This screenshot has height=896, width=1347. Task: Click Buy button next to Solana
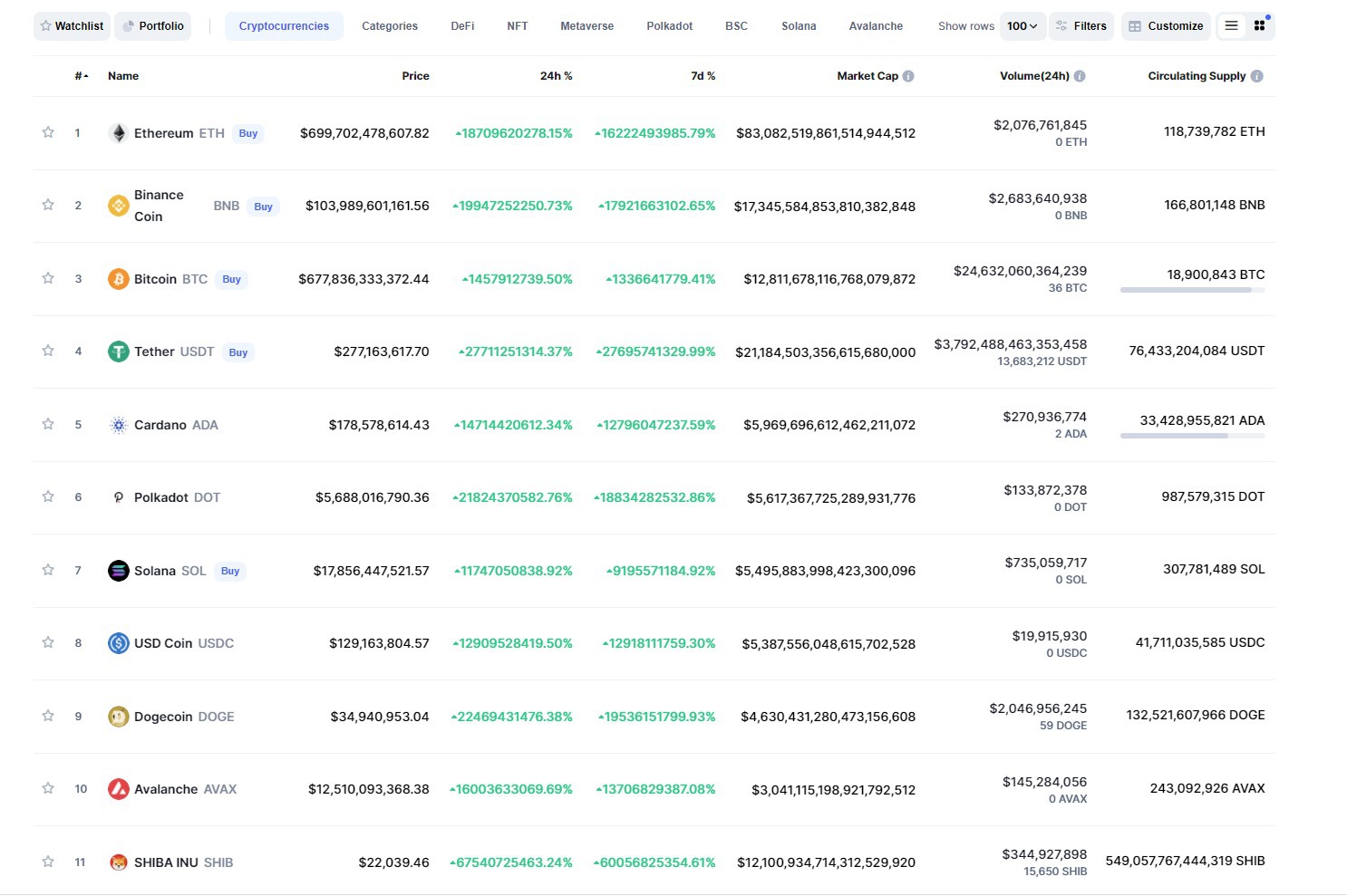tap(230, 571)
